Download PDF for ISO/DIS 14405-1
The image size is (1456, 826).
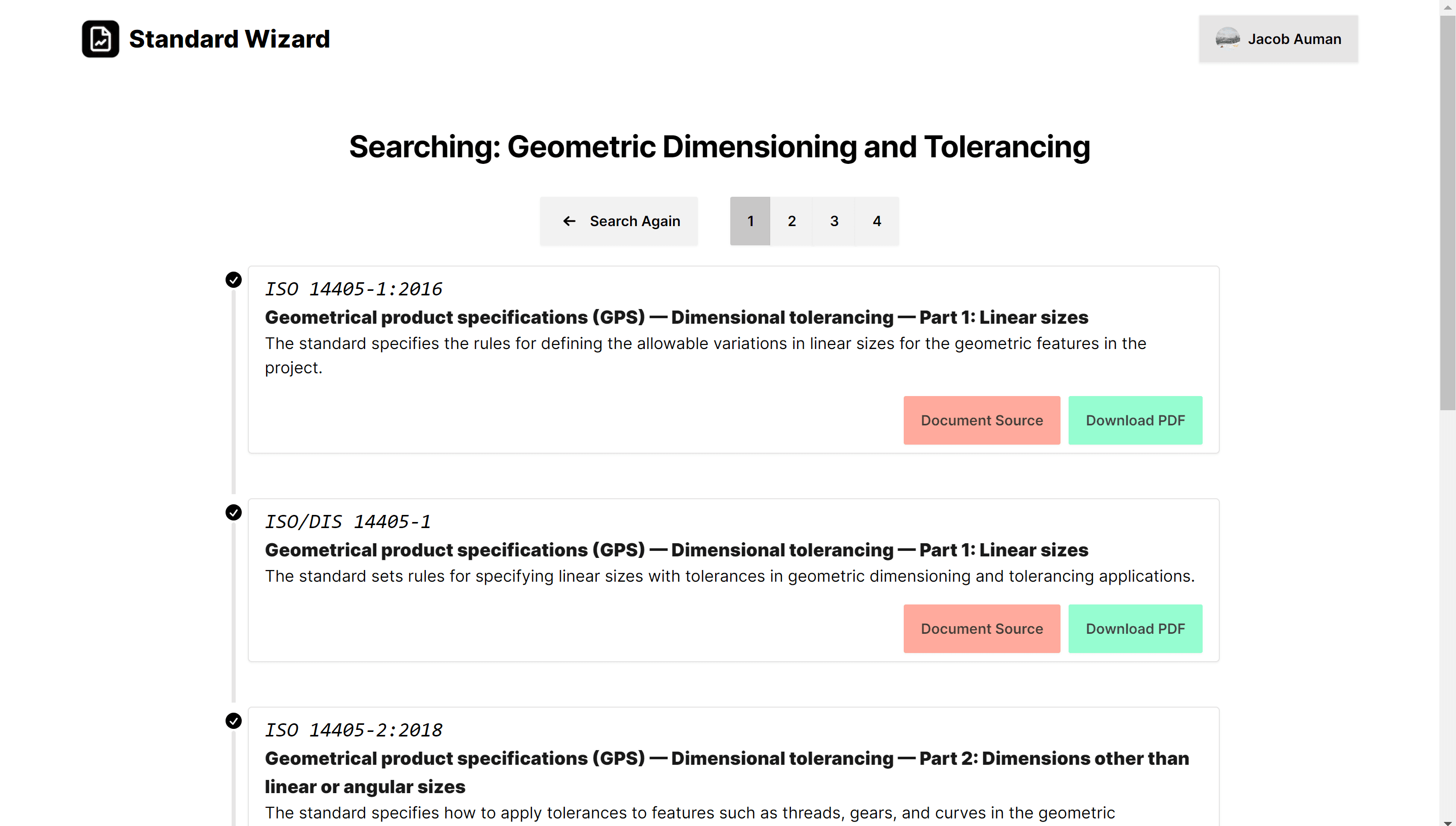[1135, 628]
